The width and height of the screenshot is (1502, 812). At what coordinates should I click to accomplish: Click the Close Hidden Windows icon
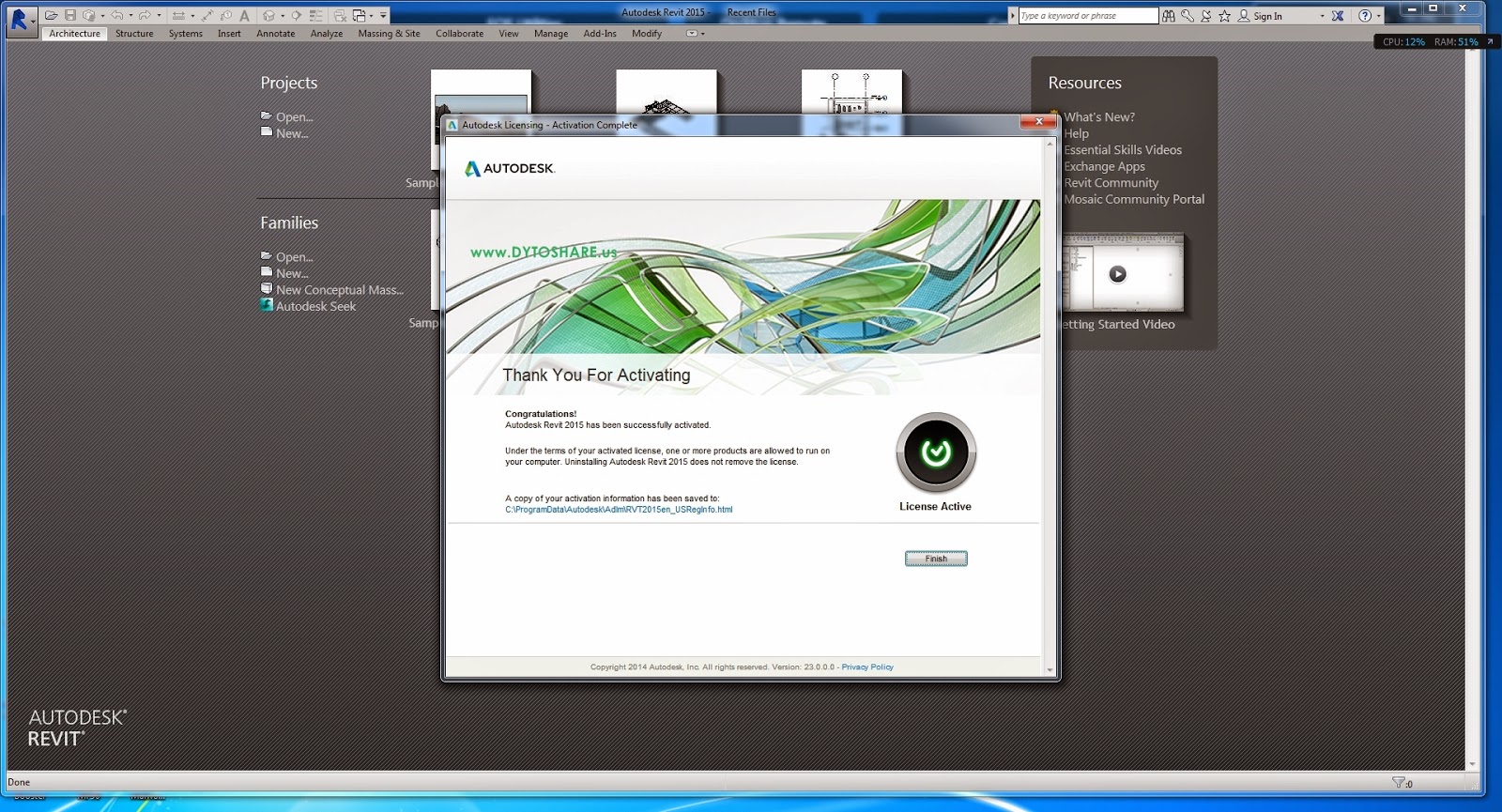[x=340, y=16]
